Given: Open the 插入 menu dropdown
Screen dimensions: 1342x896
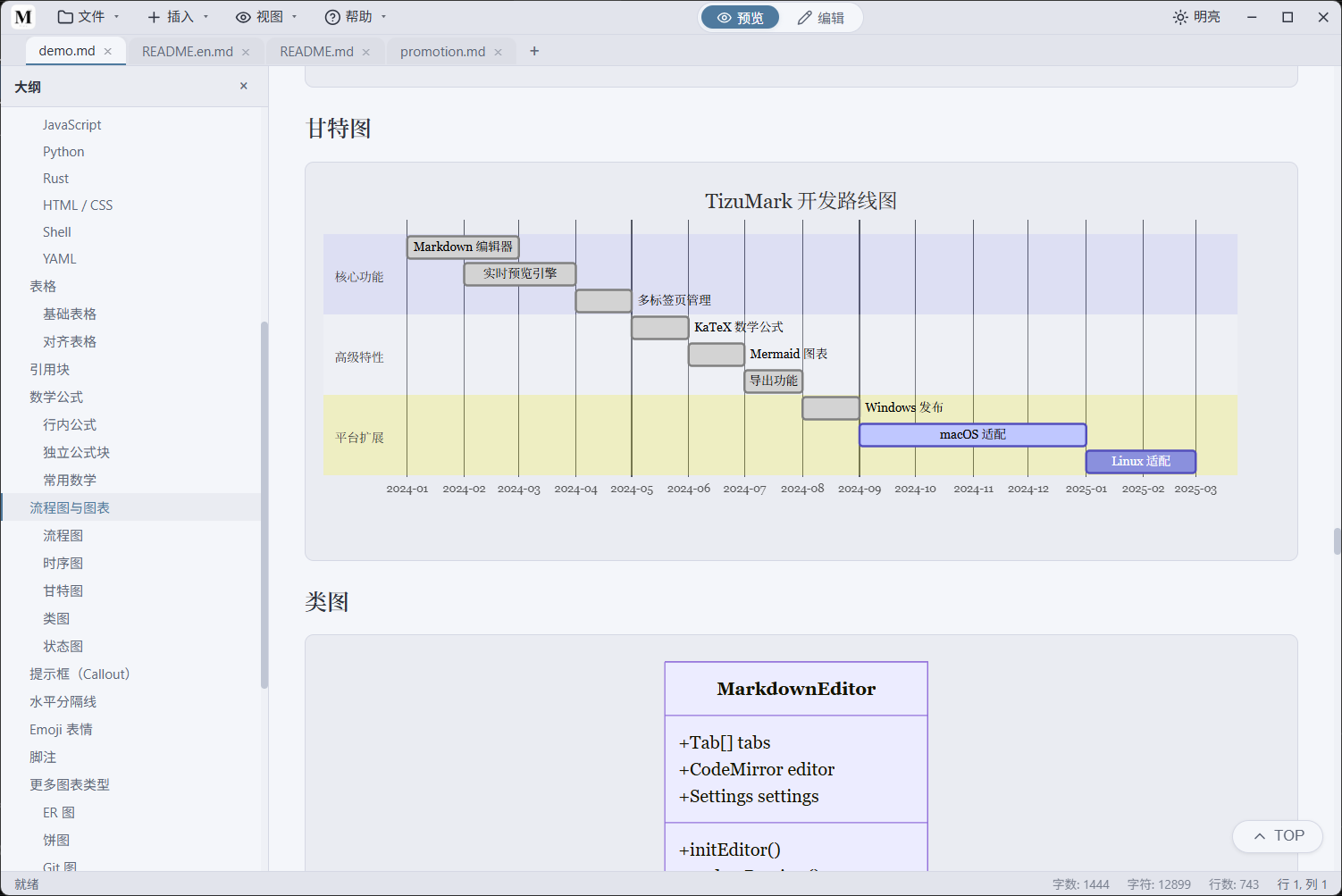Looking at the screenshot, I should (178, 17).
